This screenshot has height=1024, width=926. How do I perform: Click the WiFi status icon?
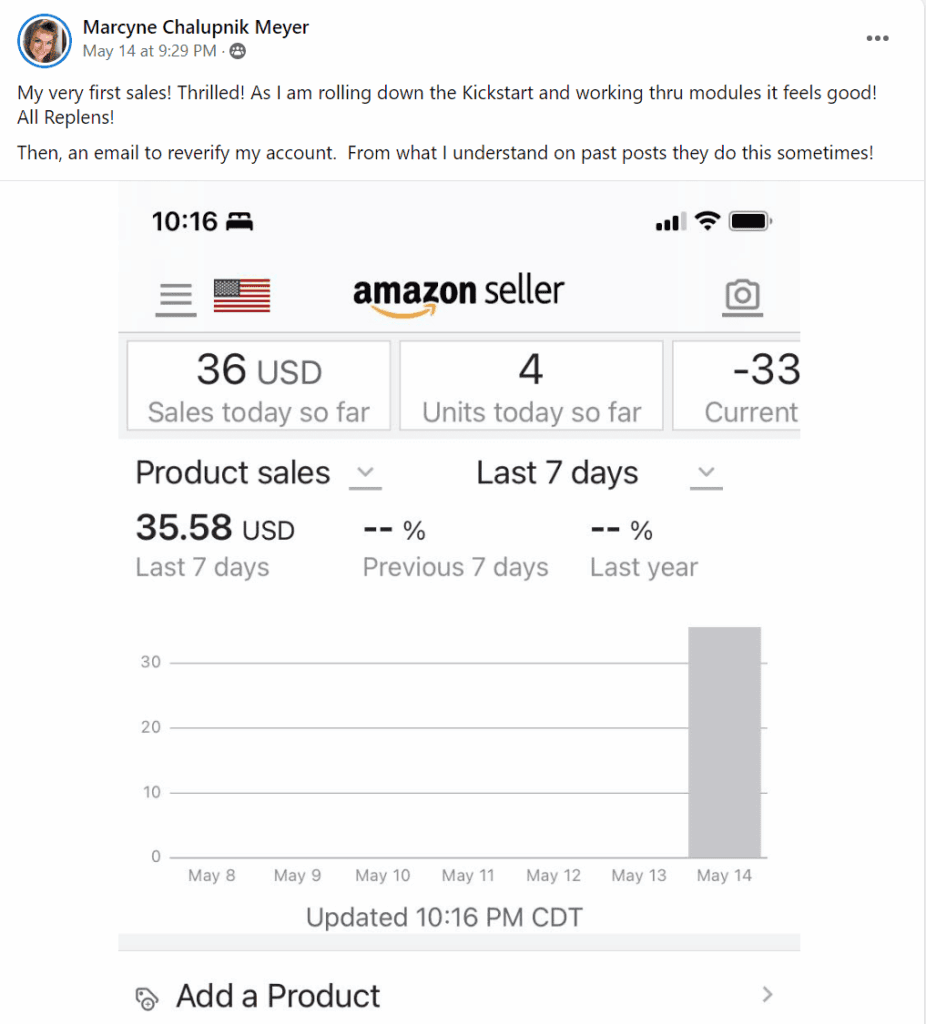coord(708,221)
